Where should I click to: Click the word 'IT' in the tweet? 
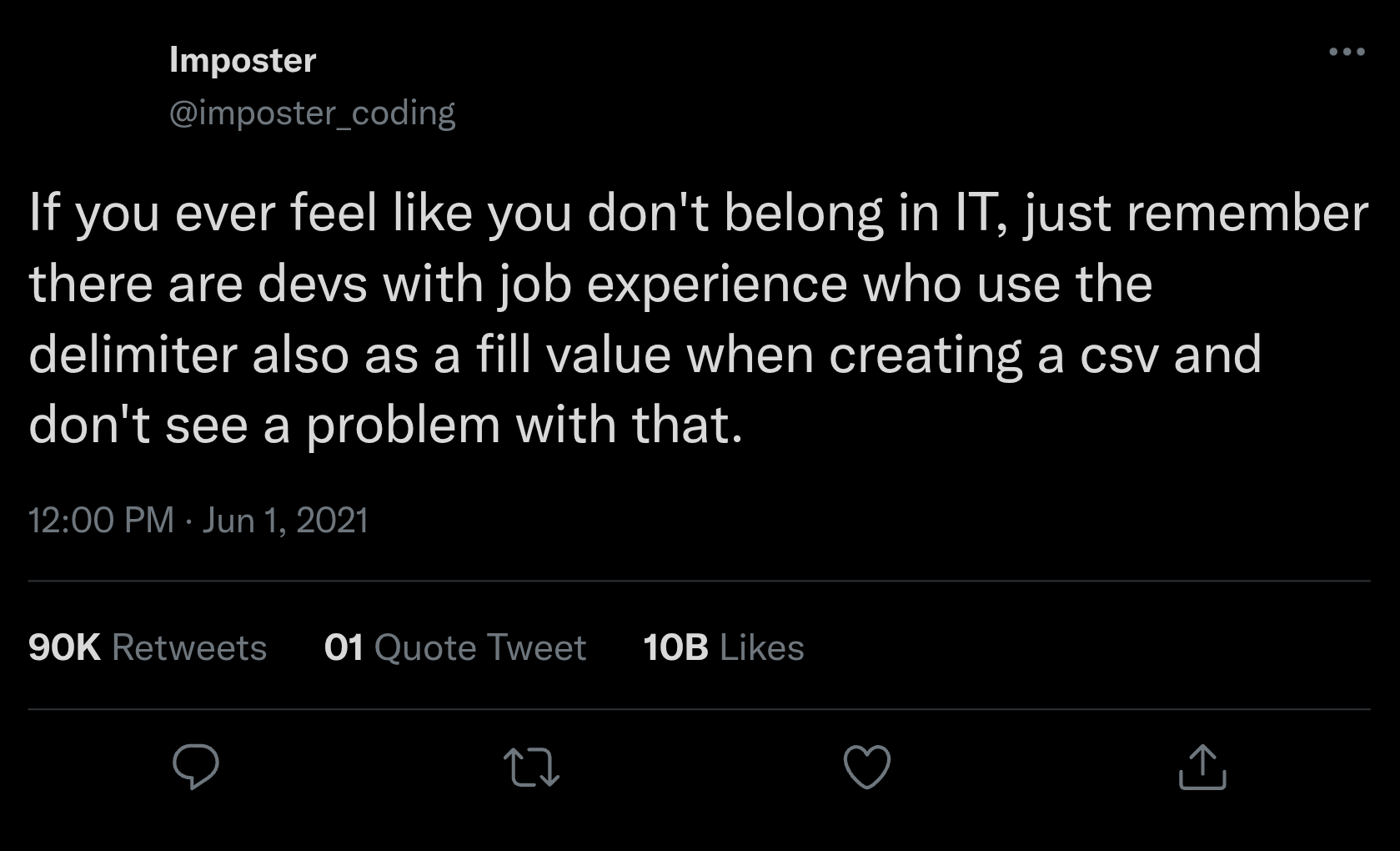(972, 213)
